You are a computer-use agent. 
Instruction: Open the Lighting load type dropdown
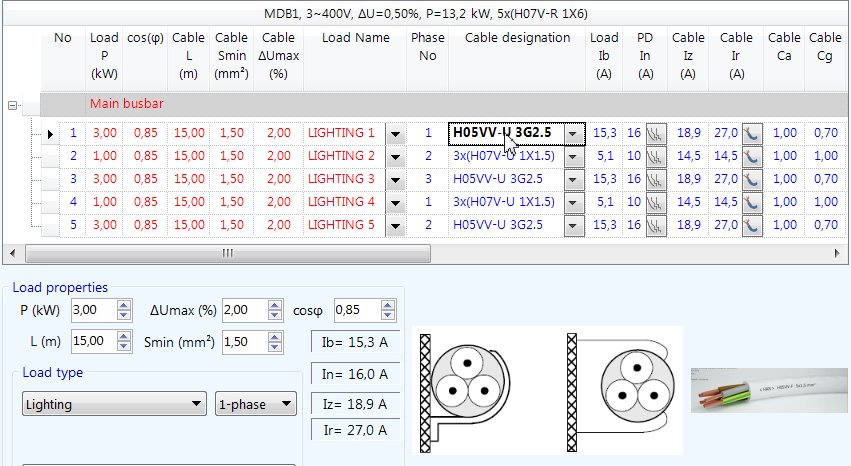click(114, 404)
